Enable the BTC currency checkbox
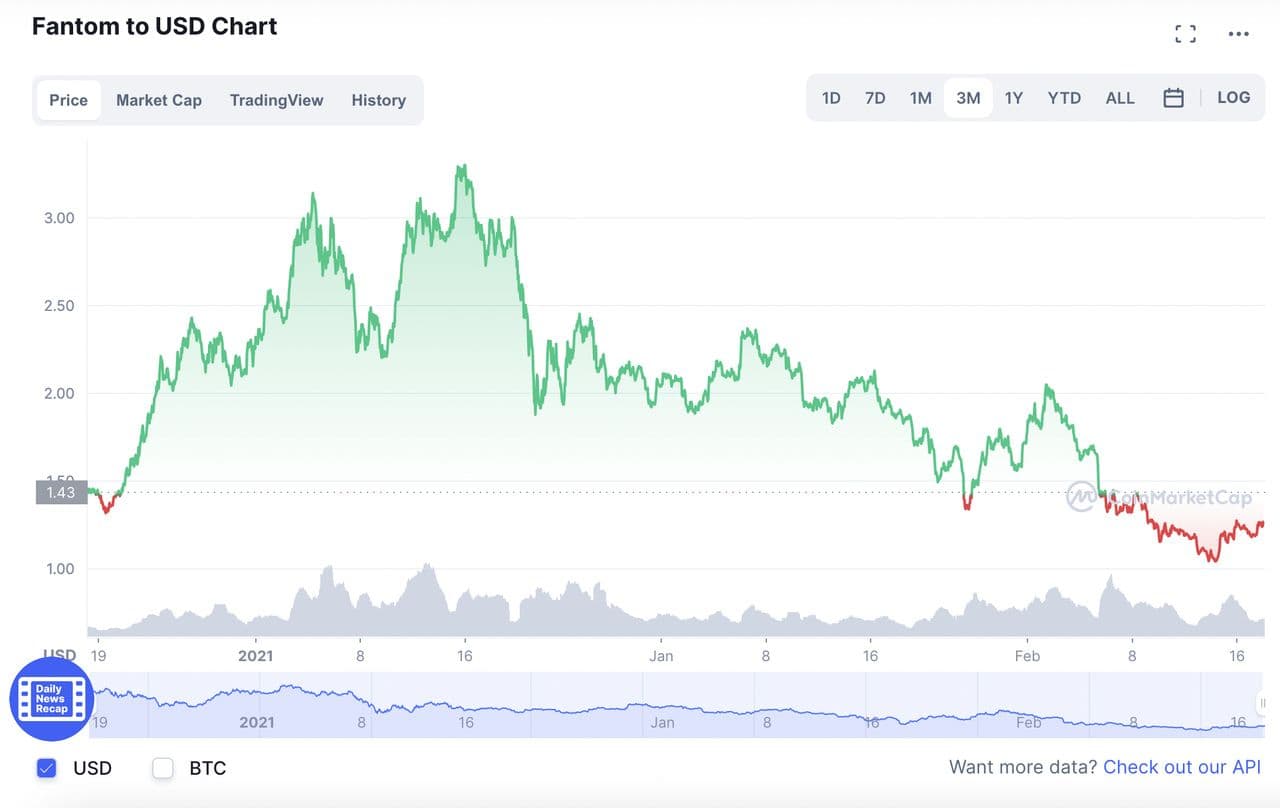This screenshot has width=1280, height=808. (163, 768)
